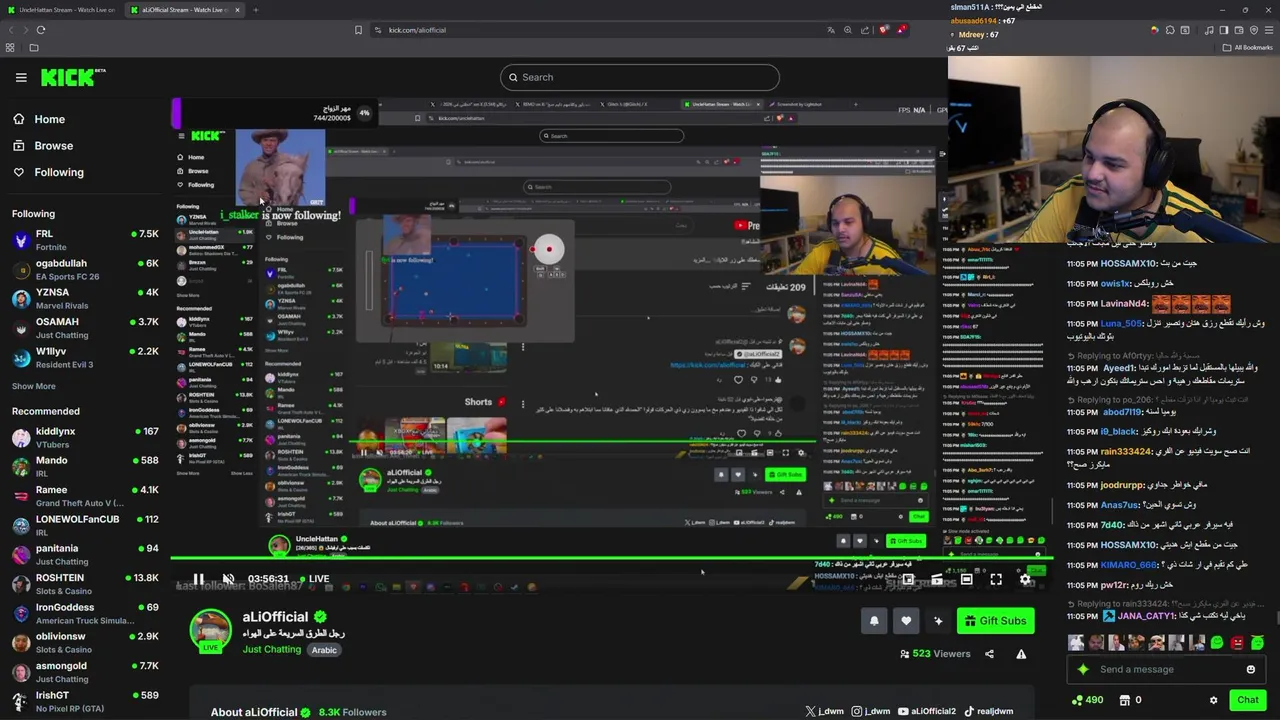Open channel points balance 490

1089,700
